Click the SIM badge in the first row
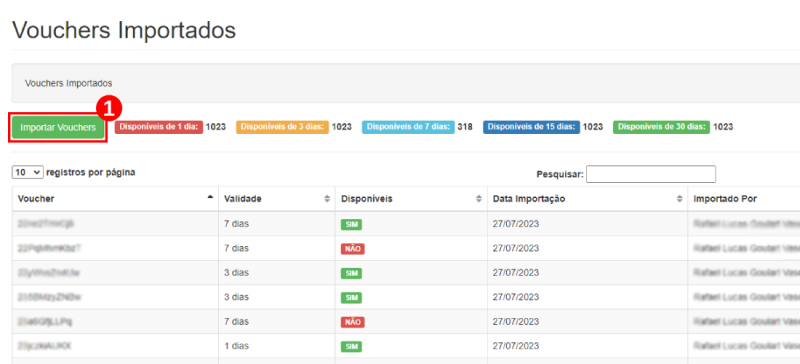 coord(352,225)
